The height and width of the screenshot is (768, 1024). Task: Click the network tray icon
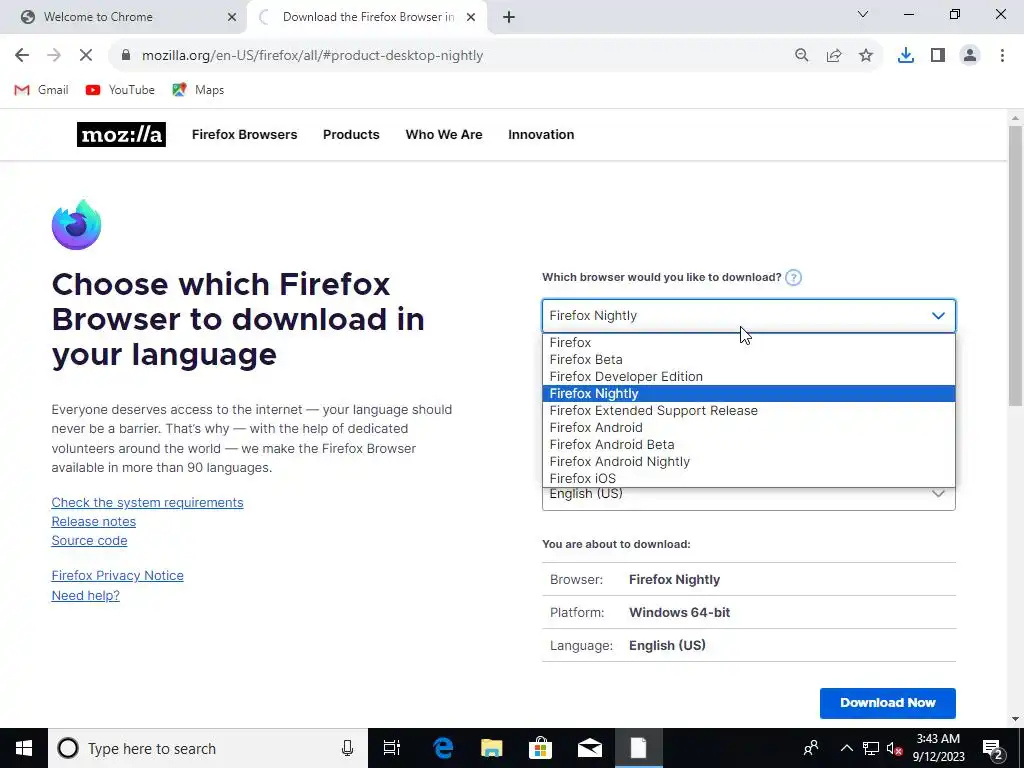pyautogui.click(x=871, y=748)
